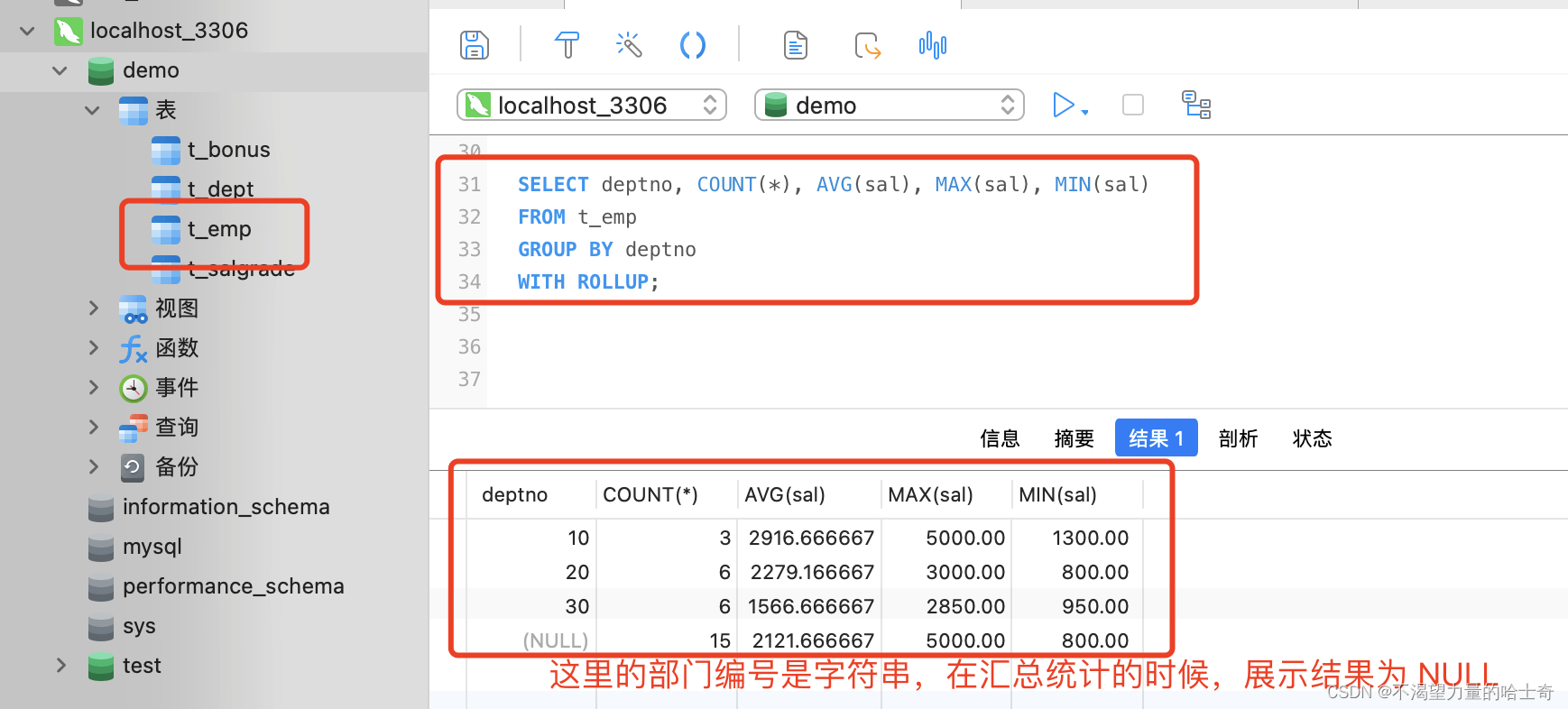This screenshot has height=709, width=1568.
Task: Click the Explain plan icon
Action: (1196, 106)
